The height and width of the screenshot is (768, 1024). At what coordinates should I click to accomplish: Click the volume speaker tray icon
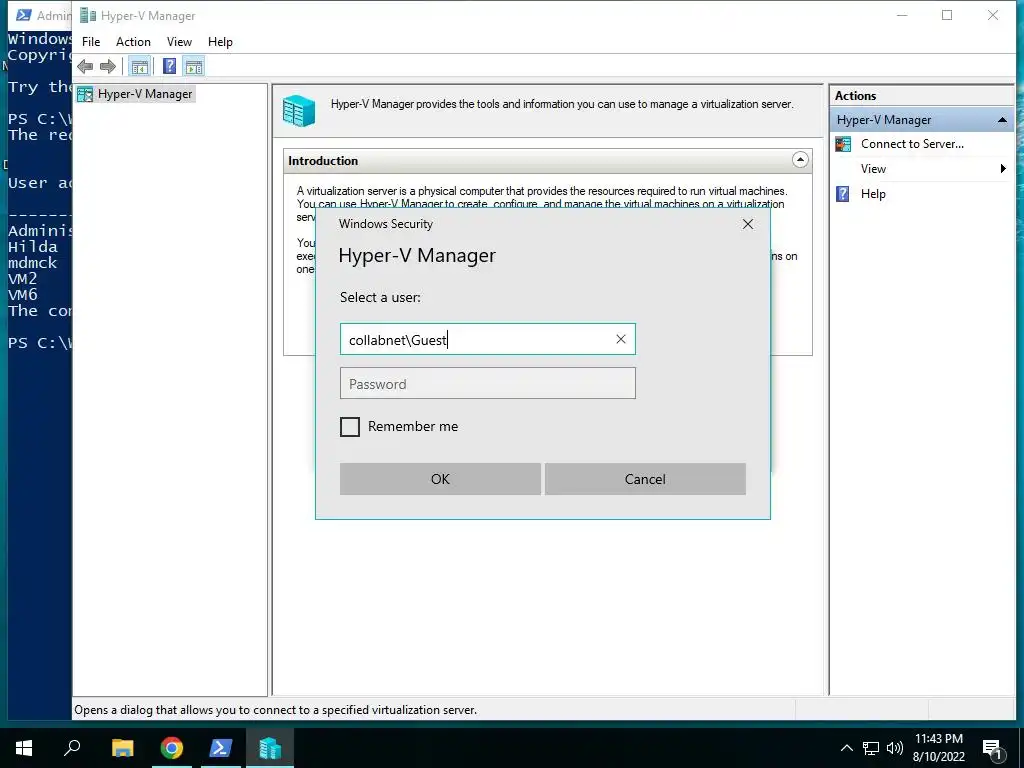895,748
